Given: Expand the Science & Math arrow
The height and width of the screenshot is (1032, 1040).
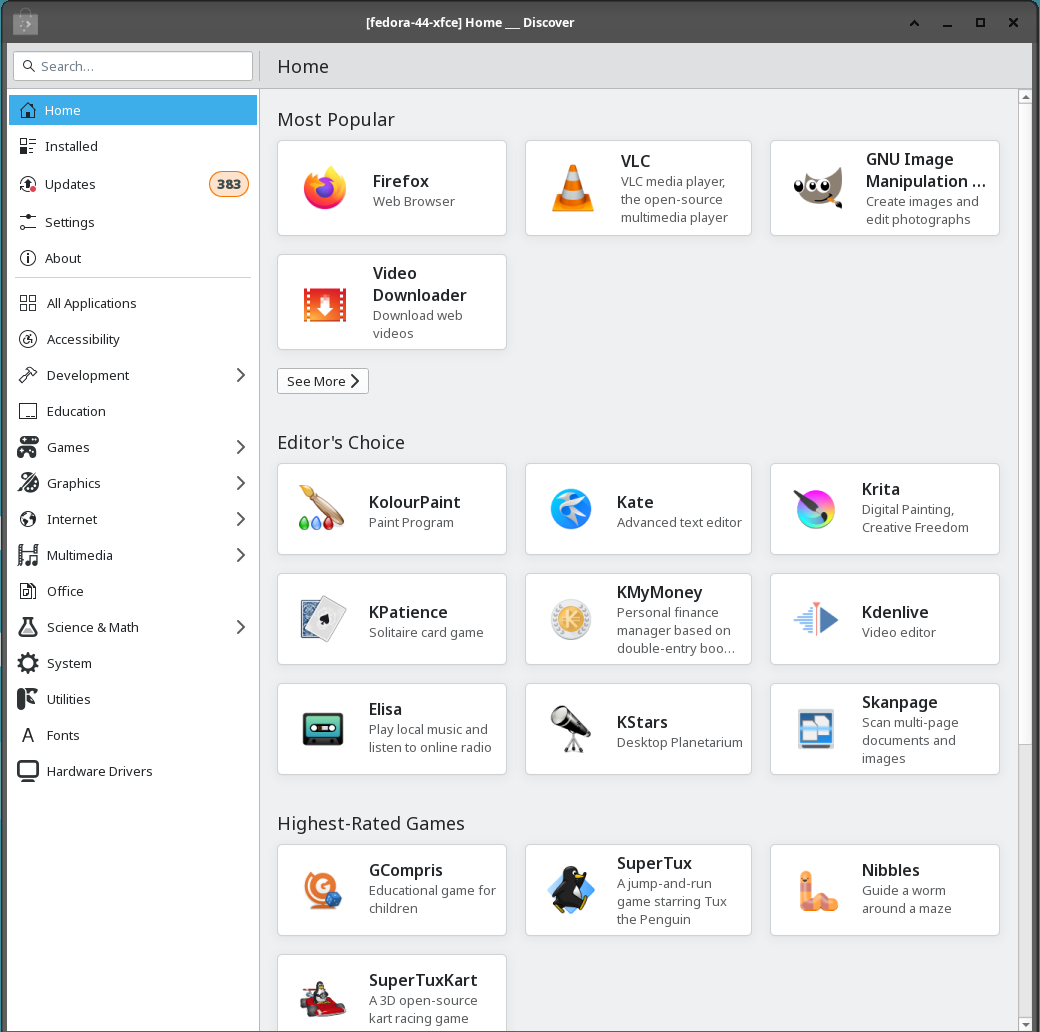Looking at the screenshot, I should coord(241,627).
